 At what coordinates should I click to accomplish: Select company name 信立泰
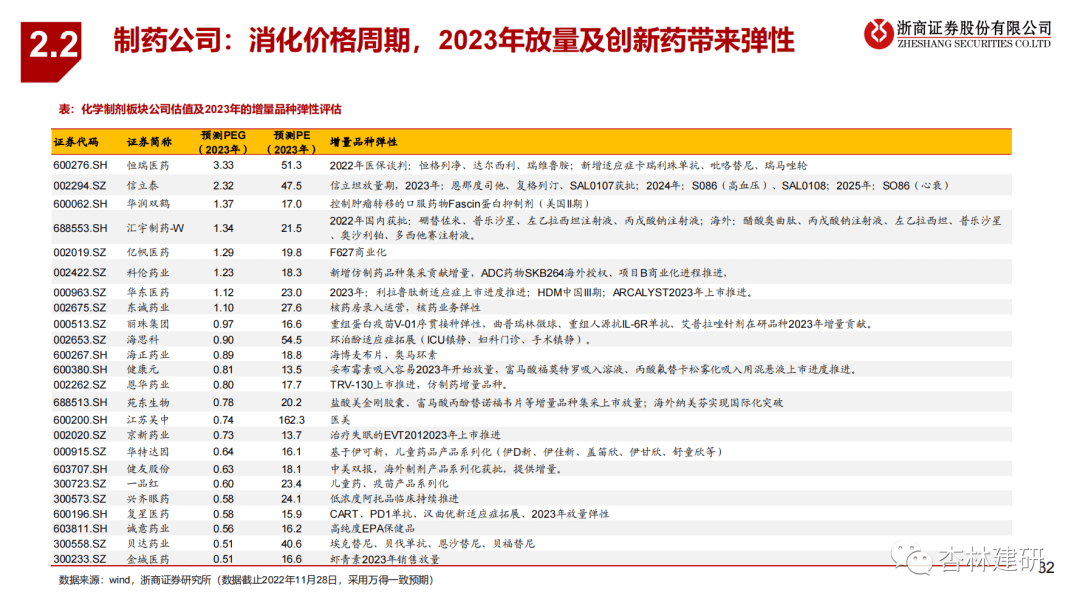(x=143, y=186)
